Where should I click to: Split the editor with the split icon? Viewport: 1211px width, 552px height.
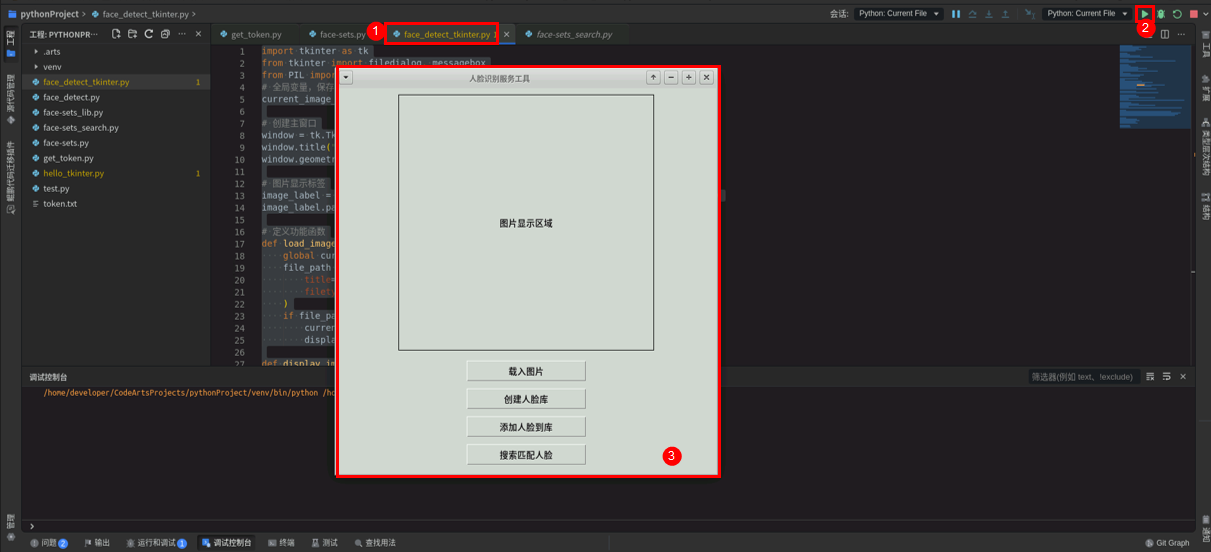tap(1165, 34)
